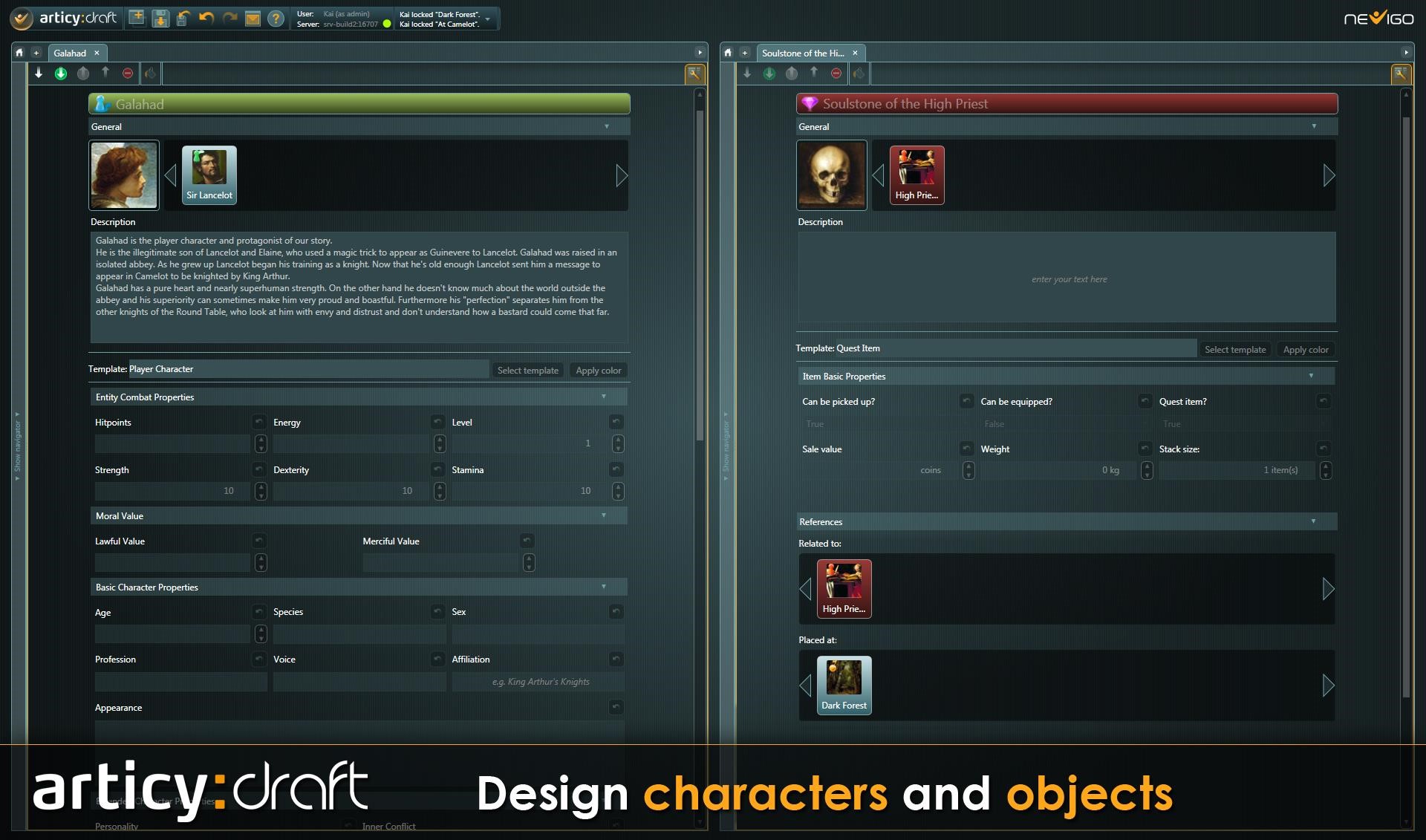Click the reset icon next to Level

click(x=616, y=422)
